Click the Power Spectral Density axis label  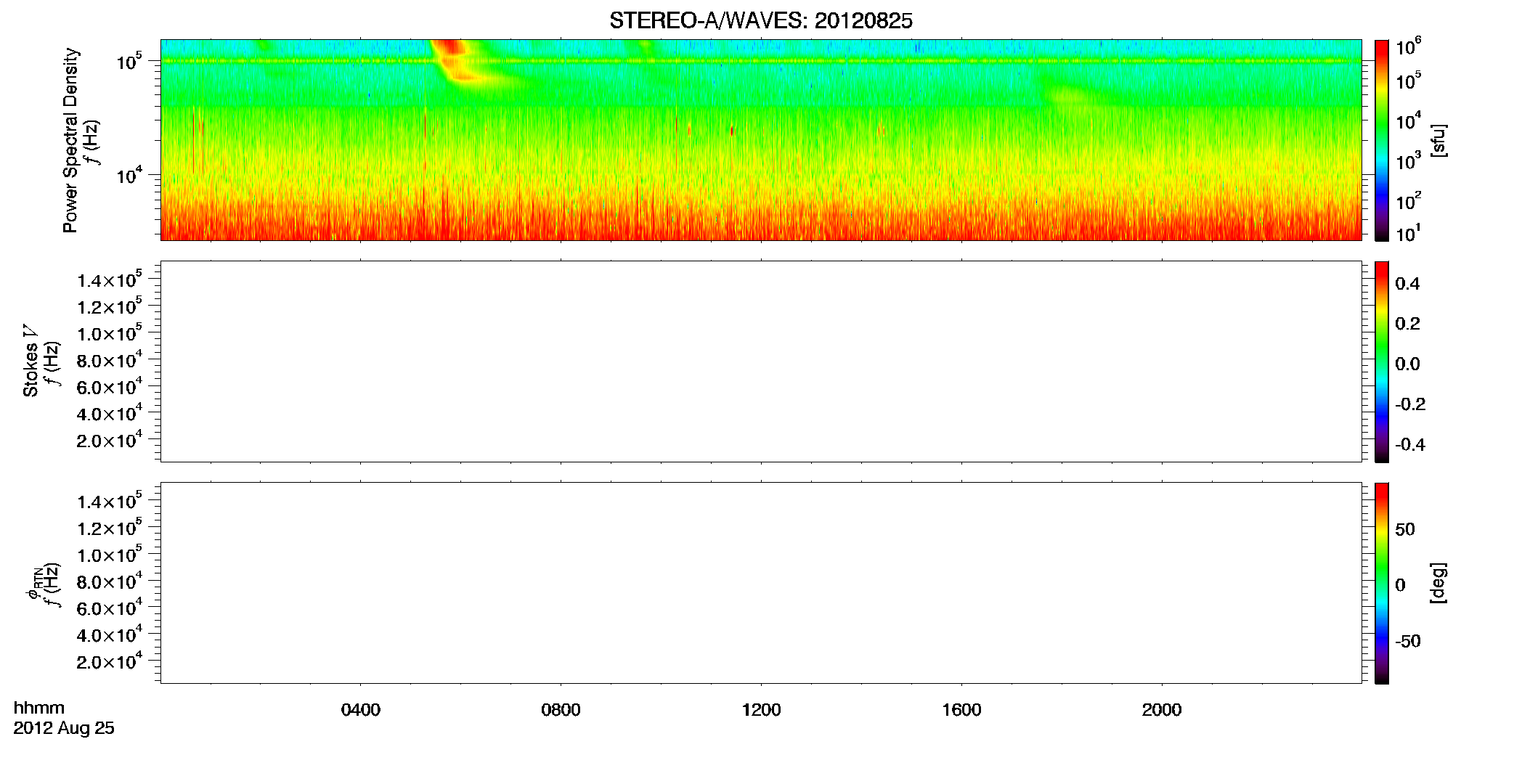[70, 140]
